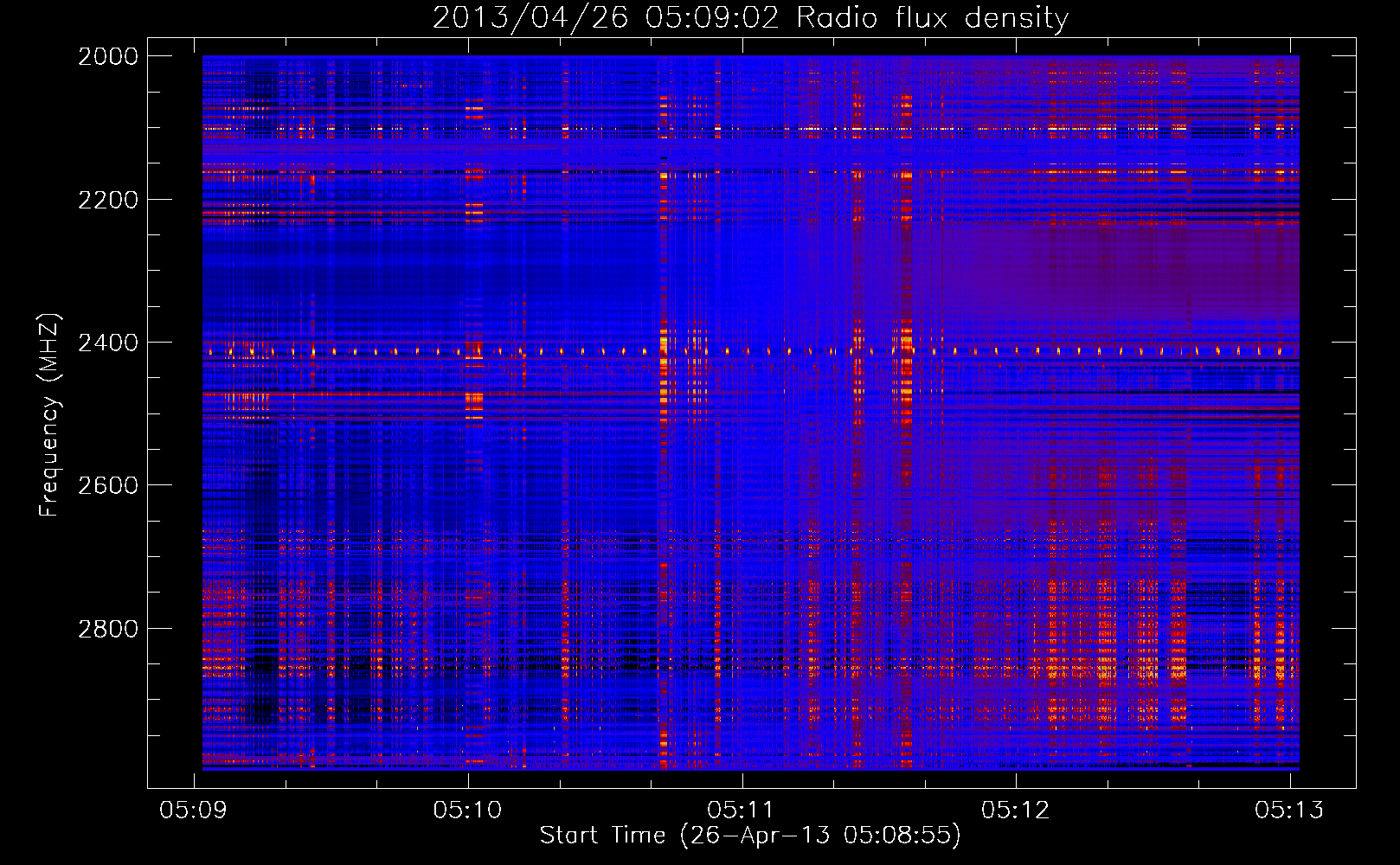The height and width of the screenshot is (865, 1400).
Task: Select the 2200 frequency tick label
Action: 108,200
